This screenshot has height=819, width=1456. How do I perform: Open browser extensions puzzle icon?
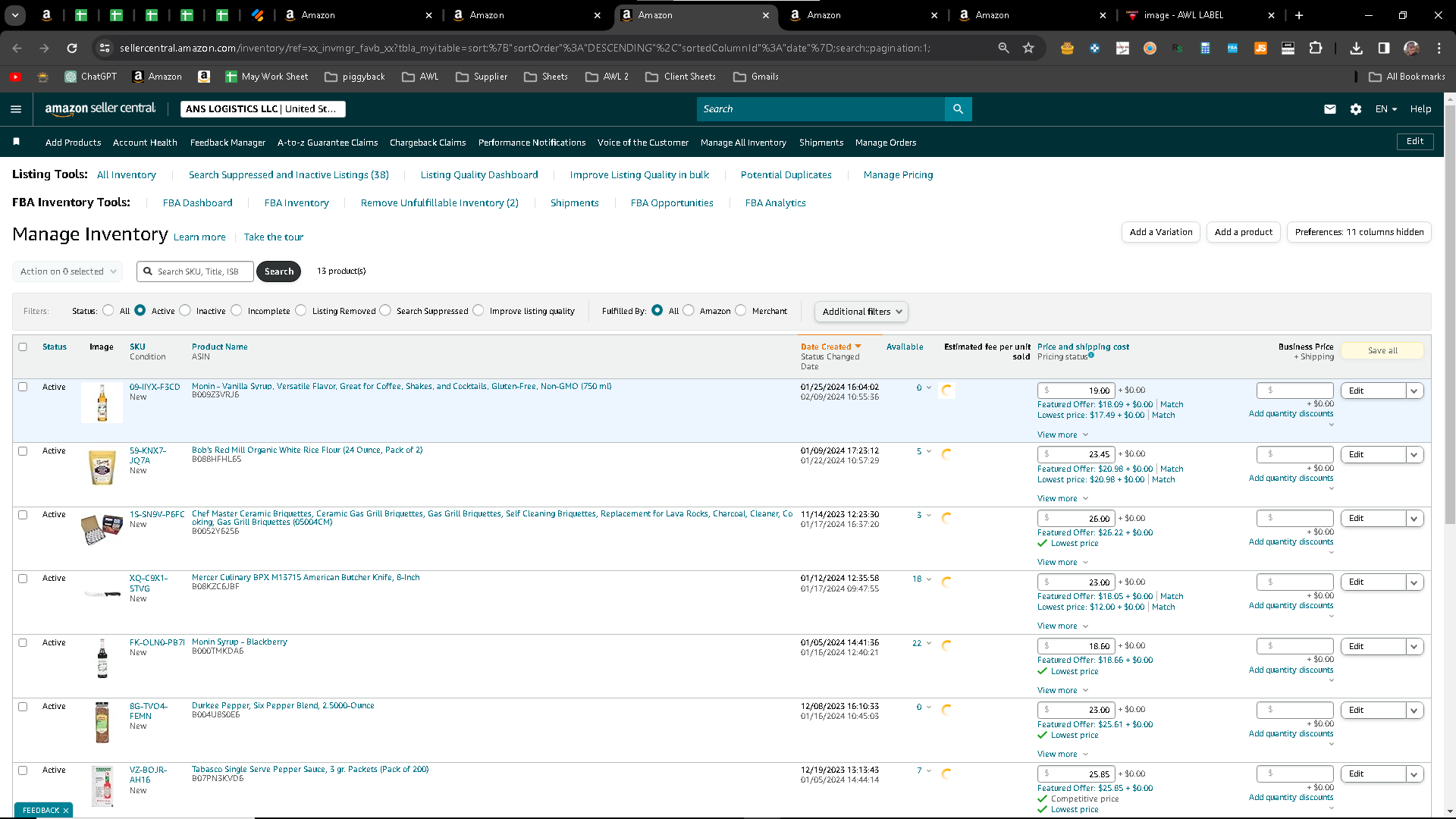[x=1316, y=48]
